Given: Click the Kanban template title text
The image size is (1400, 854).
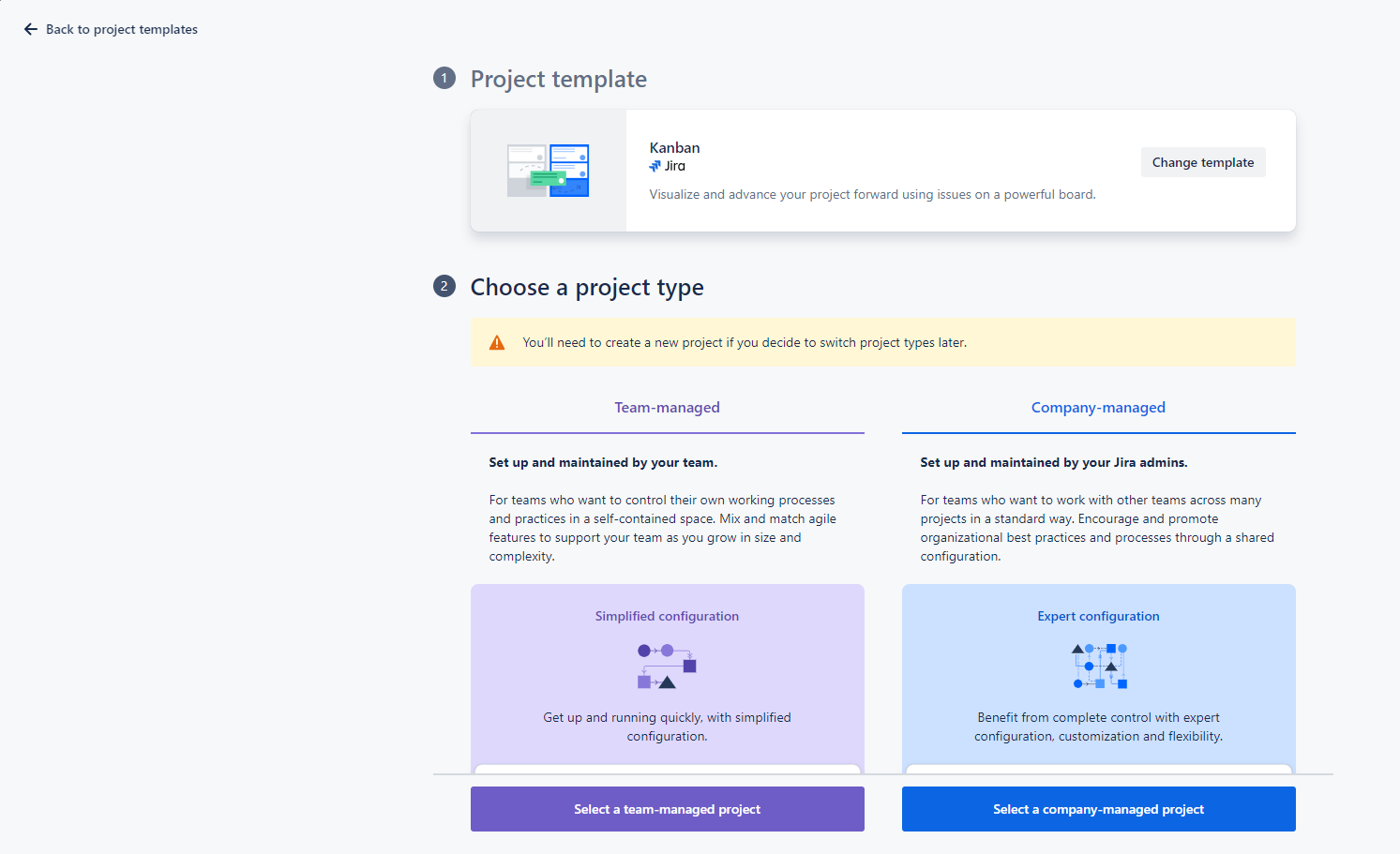Looking at the screenshot, I should tap(674, 147).
